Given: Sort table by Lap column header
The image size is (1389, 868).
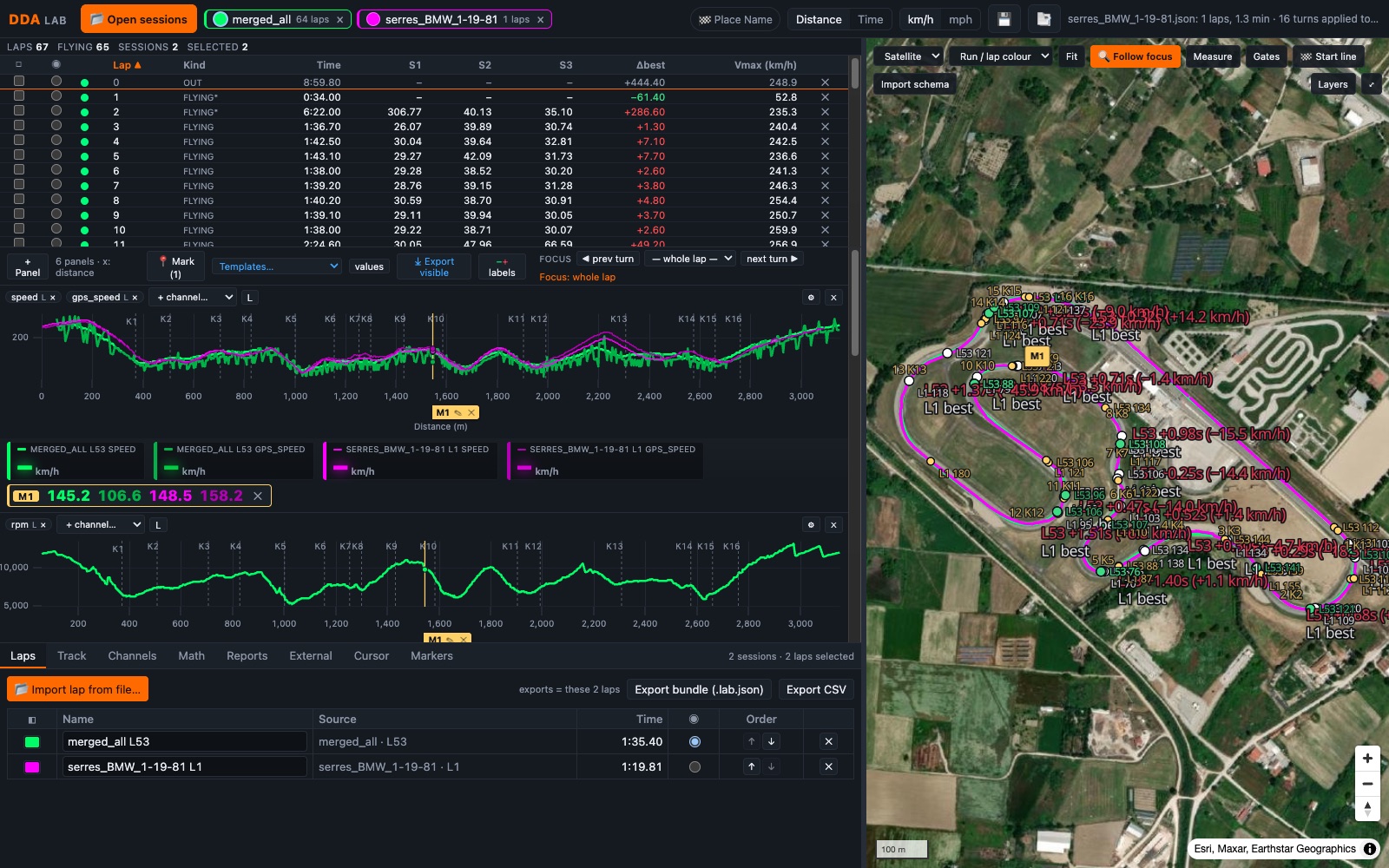Looking at the screenshot, I should pyautogui.click(x=127, y=65).
